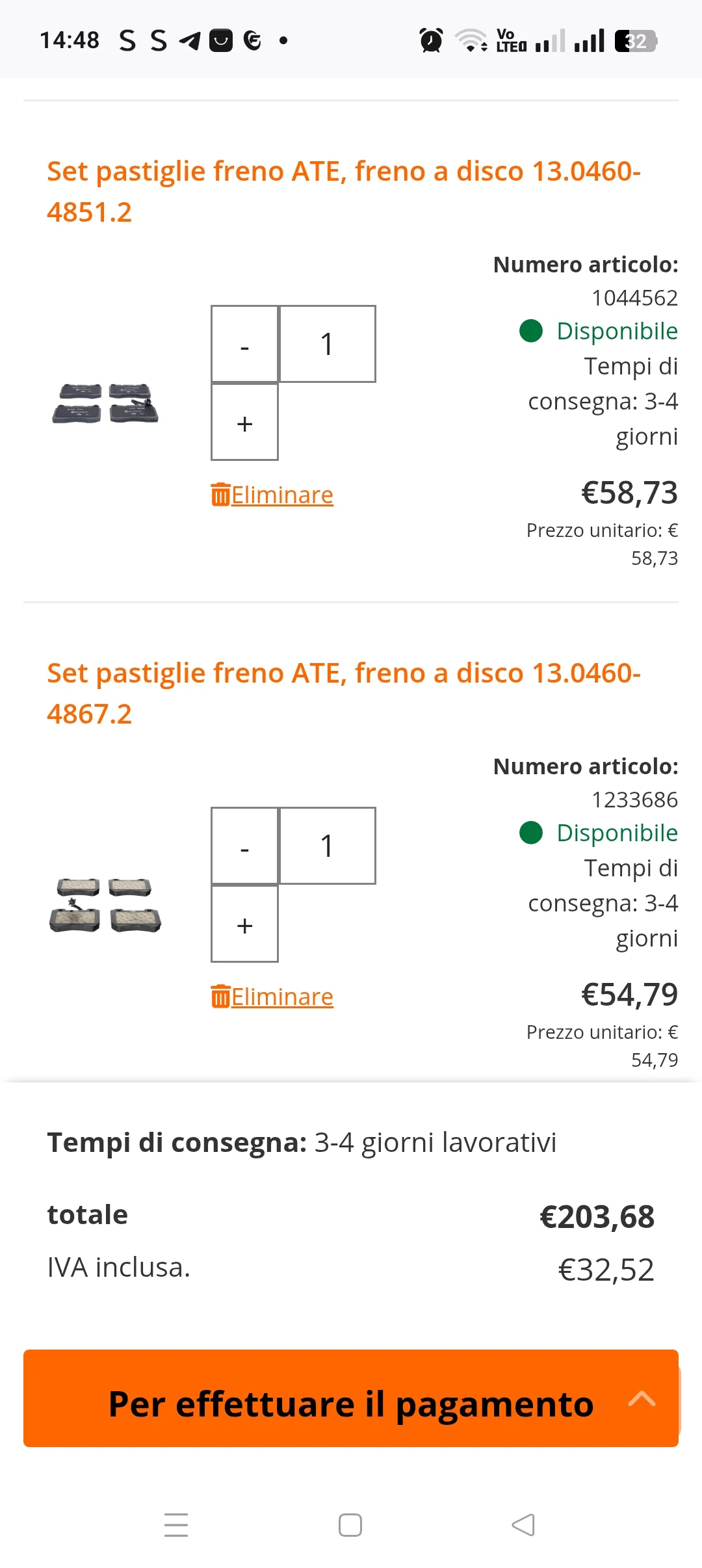The height and width of the screenshot is (1568, 702).
Task: Open product title ending in 4867.2
Action: tap(343, 693)
